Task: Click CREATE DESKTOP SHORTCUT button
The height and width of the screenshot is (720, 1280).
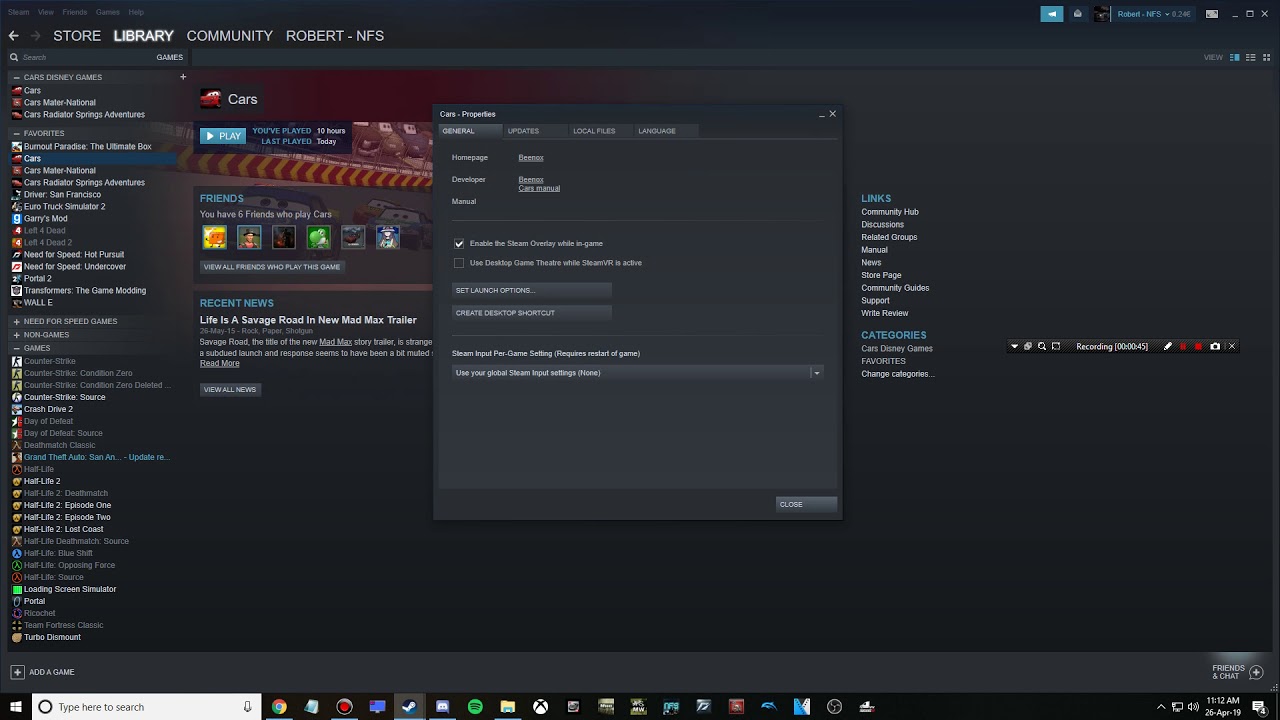Action: pyautogui.click(x=531, y=313)
